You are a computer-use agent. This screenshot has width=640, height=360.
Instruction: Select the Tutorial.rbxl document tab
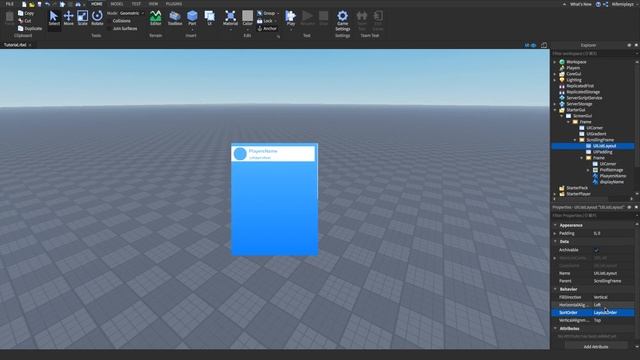[15, 45]
